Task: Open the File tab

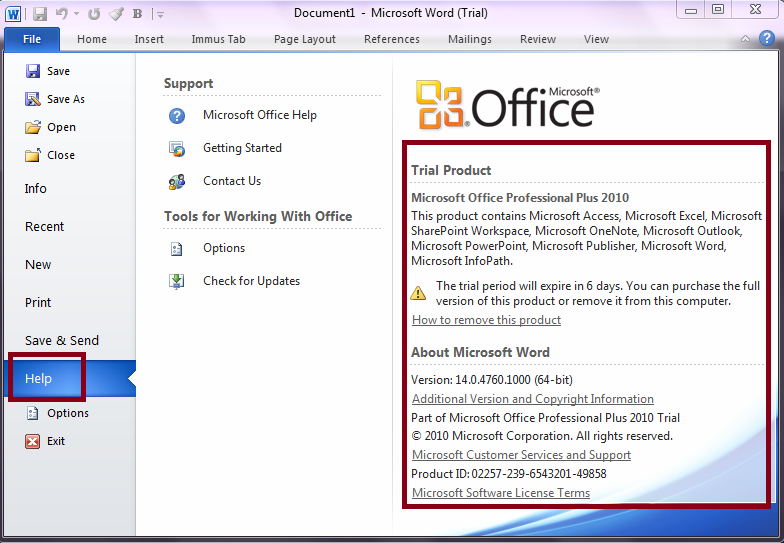Action: pos(32,39)
